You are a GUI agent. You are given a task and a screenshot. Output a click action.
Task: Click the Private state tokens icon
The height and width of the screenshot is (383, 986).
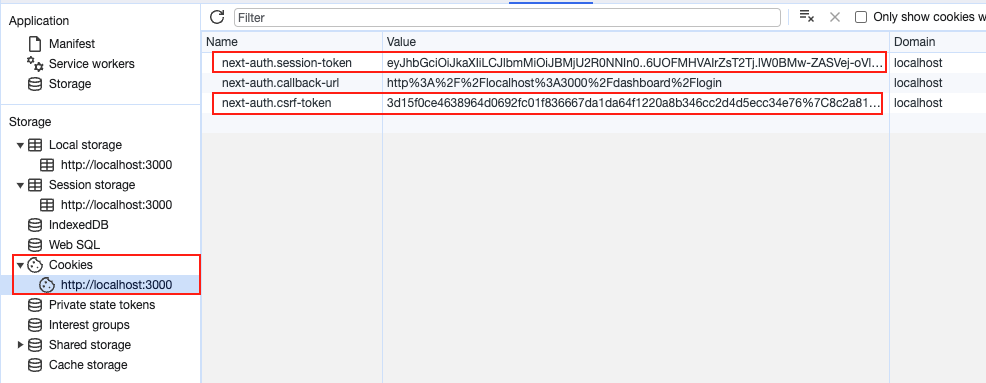[x=35, y=305]
